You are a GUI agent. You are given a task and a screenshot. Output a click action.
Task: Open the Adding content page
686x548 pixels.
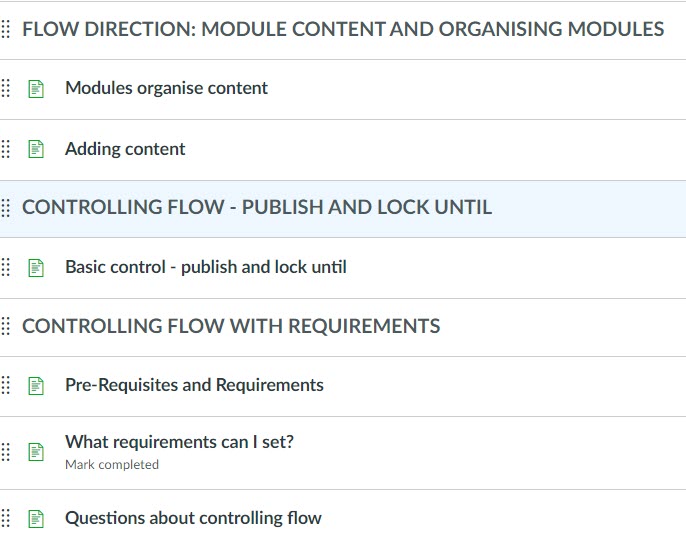[x=125, y=149]
